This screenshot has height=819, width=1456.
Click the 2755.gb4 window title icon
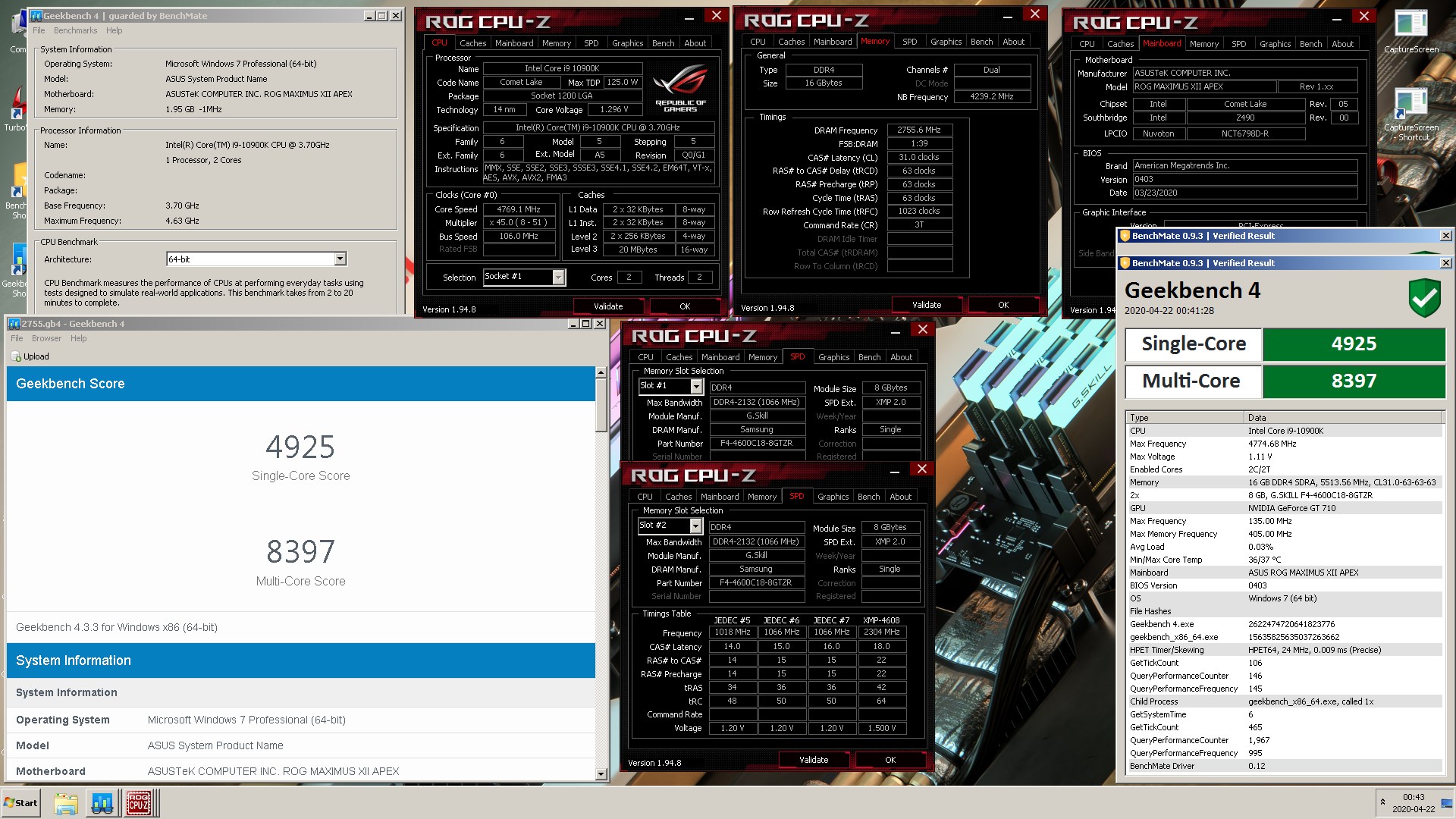point(14,323)
